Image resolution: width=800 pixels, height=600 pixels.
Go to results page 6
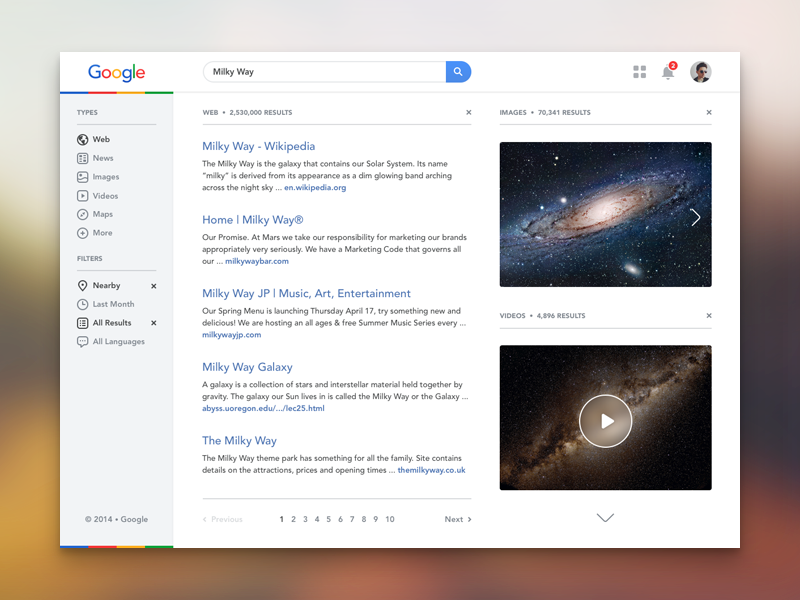pos(340,519)
